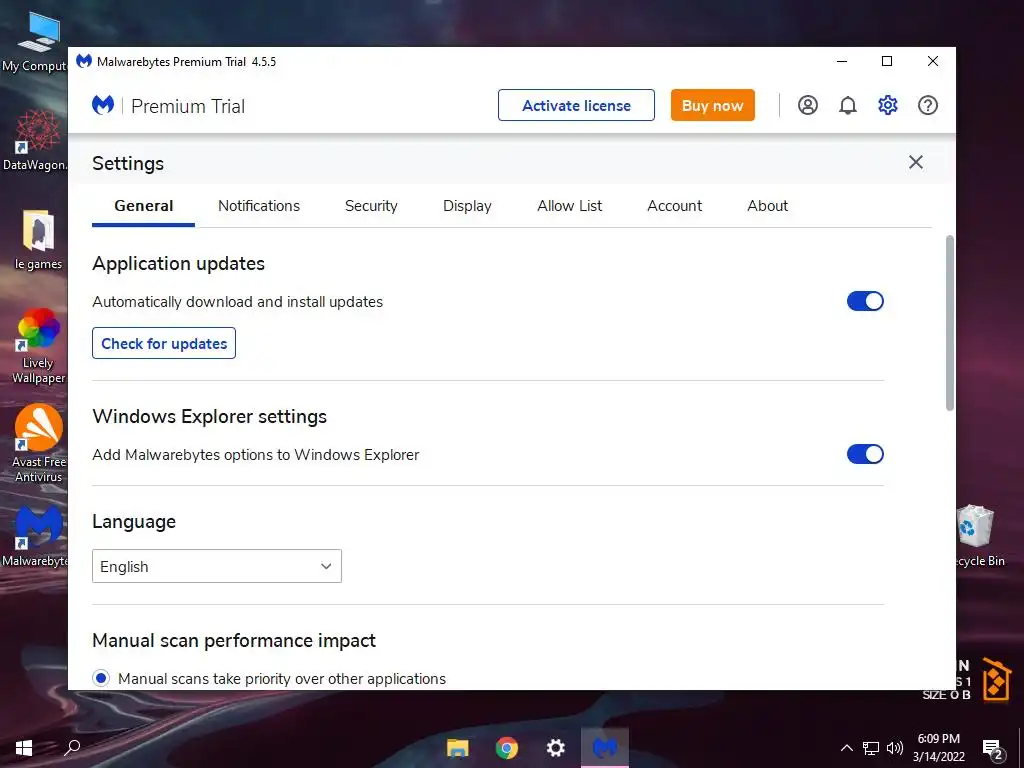Open File Explorer from the taskbar
1024x768 pixels.
tap(457, 748)
